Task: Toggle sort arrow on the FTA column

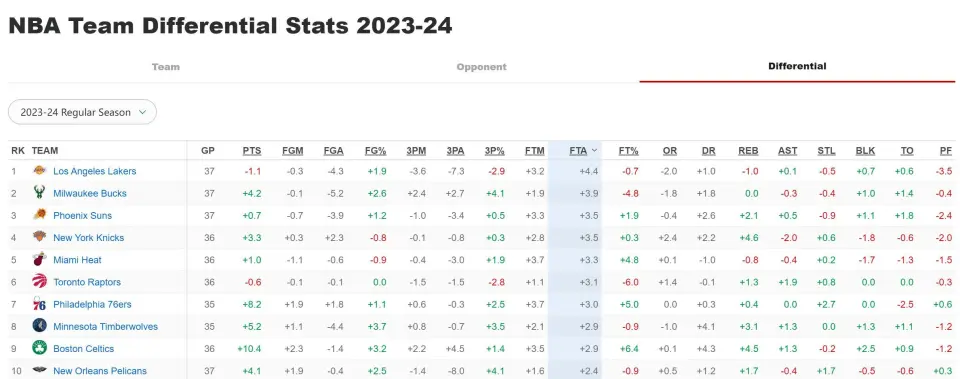Action: pyautogui.click(x=594, y=150)
